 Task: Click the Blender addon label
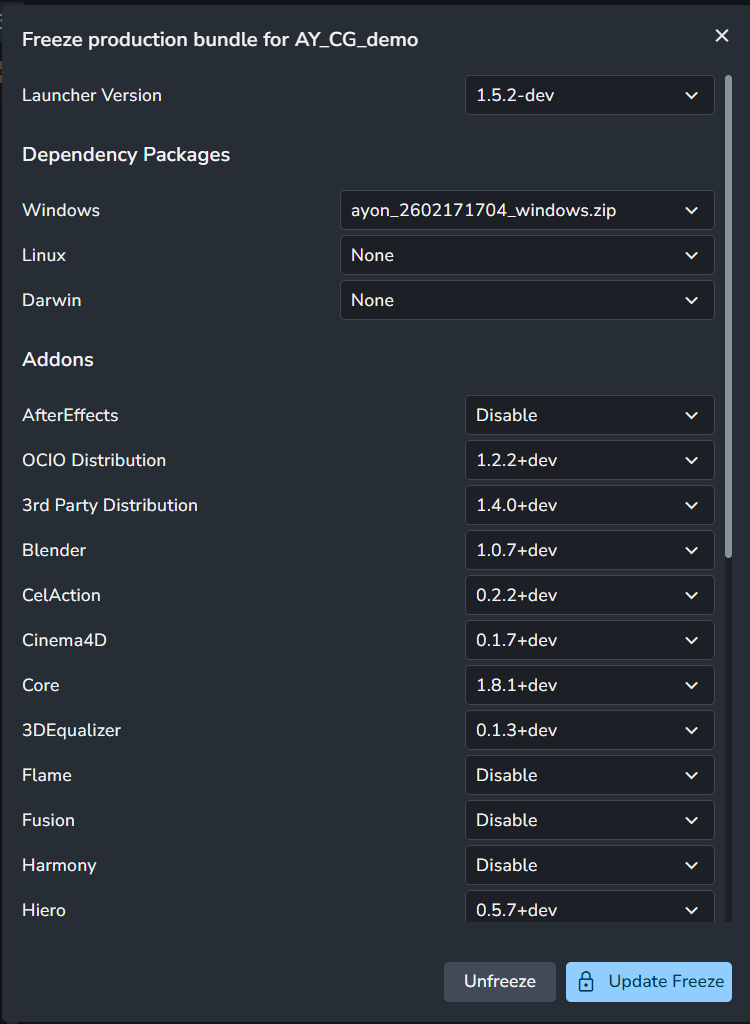(x=54, y=551)
